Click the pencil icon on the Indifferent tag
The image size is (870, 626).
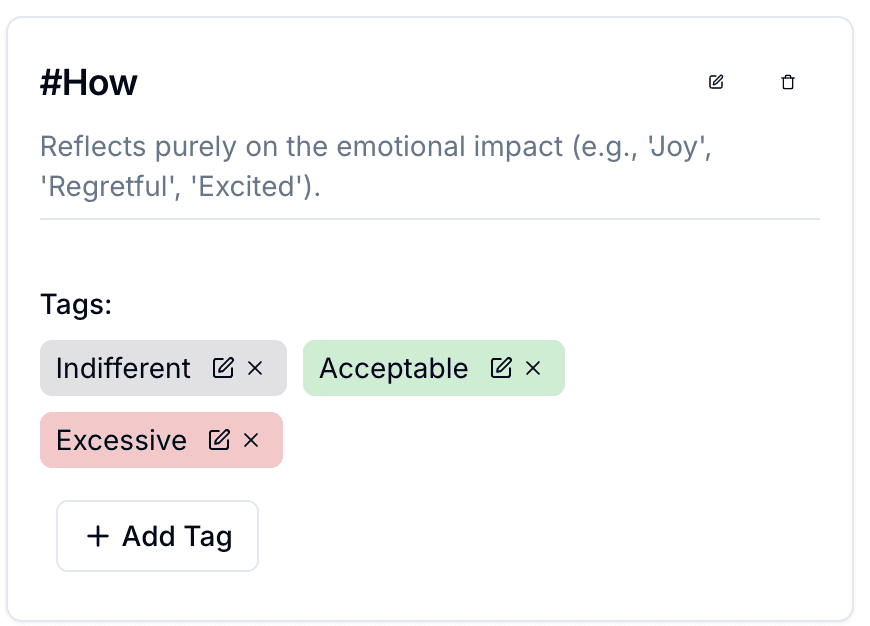(x=221, y=368)
